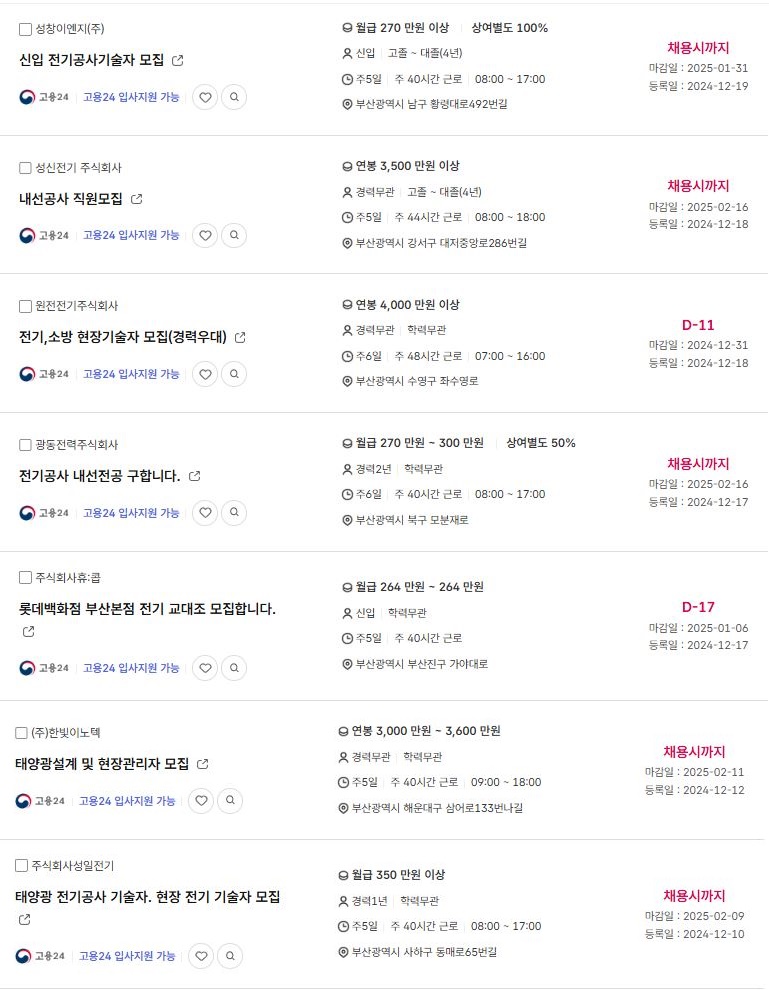This screenshot has height=990, width=769.
Task: Click heart icon for 롯데백화점 부산본점 listing
Action: [x=205, y=668]
